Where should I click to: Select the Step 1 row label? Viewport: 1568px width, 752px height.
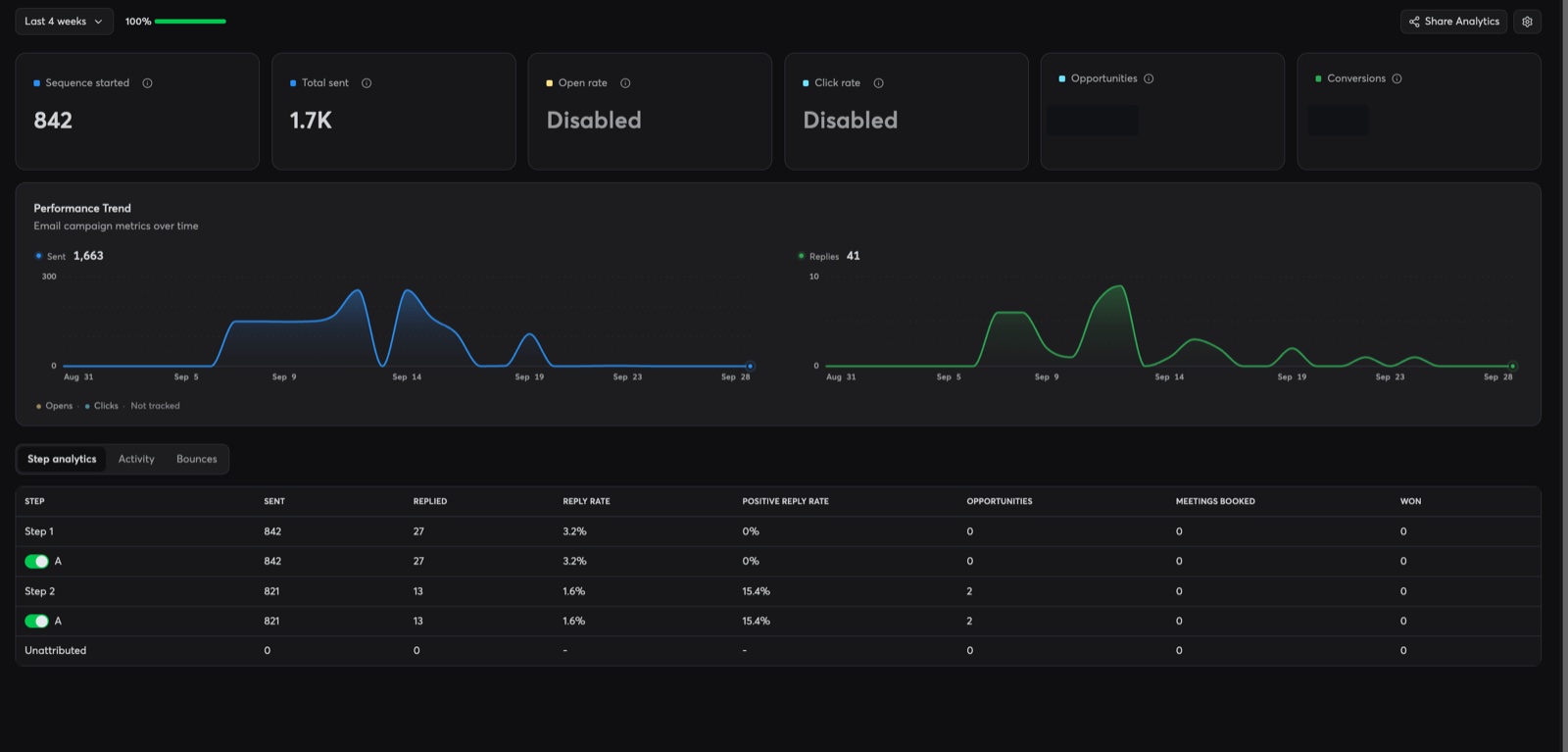pyautogui.click(x=39, y=531)
